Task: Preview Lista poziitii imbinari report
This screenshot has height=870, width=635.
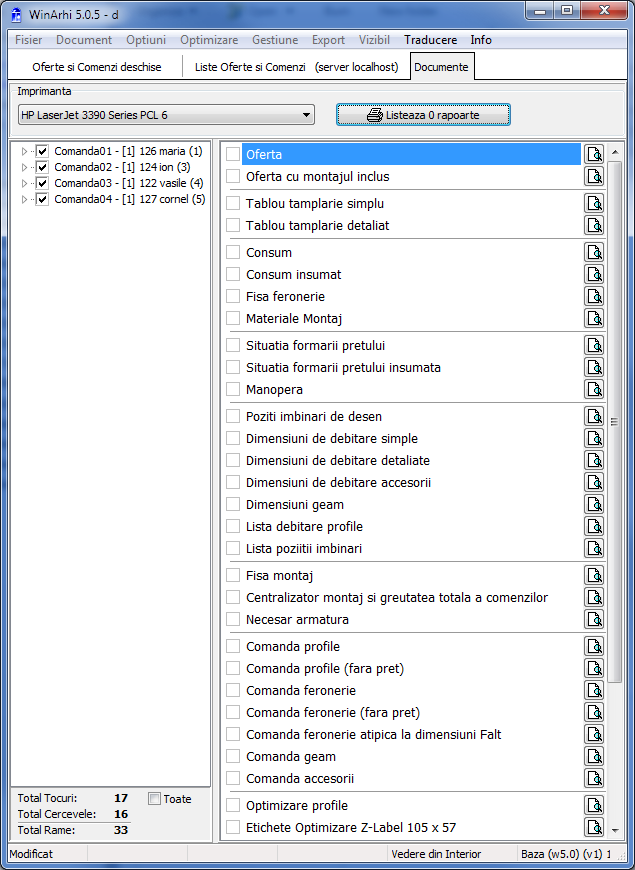Action: coord(594,548)
